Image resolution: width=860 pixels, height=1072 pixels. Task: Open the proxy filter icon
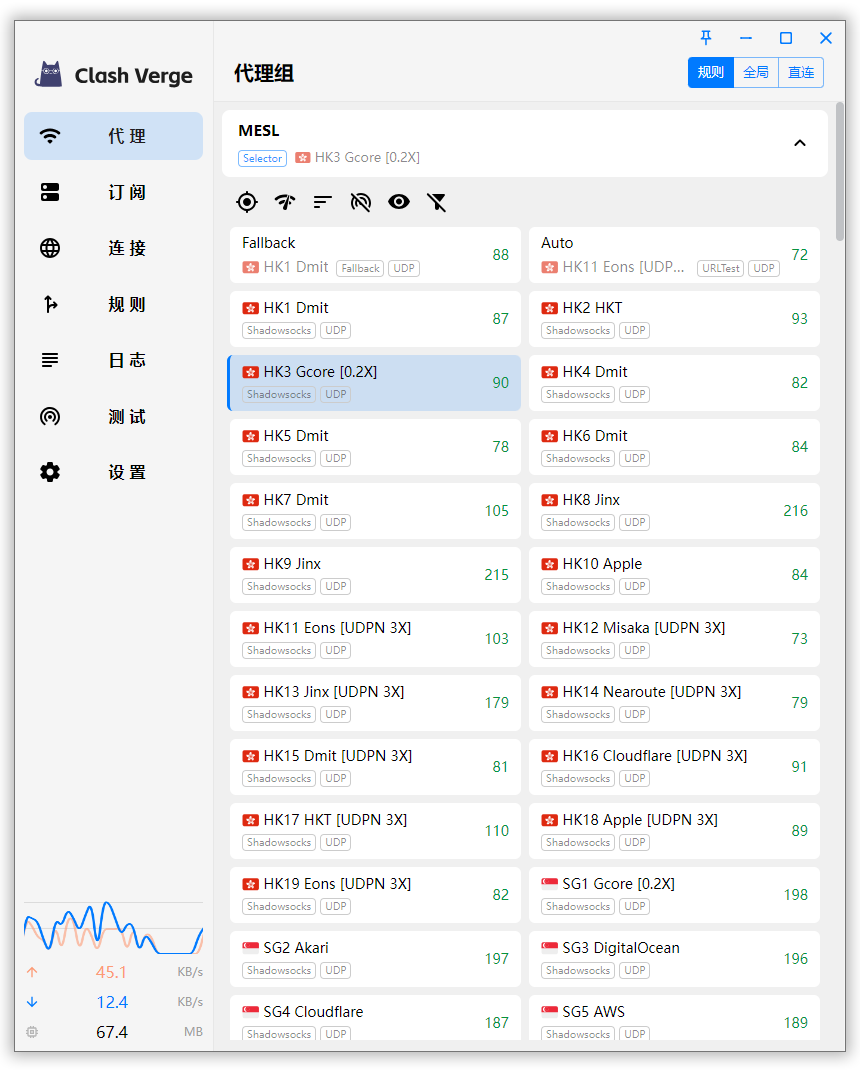pyautogui.click(x=437, y=202)
